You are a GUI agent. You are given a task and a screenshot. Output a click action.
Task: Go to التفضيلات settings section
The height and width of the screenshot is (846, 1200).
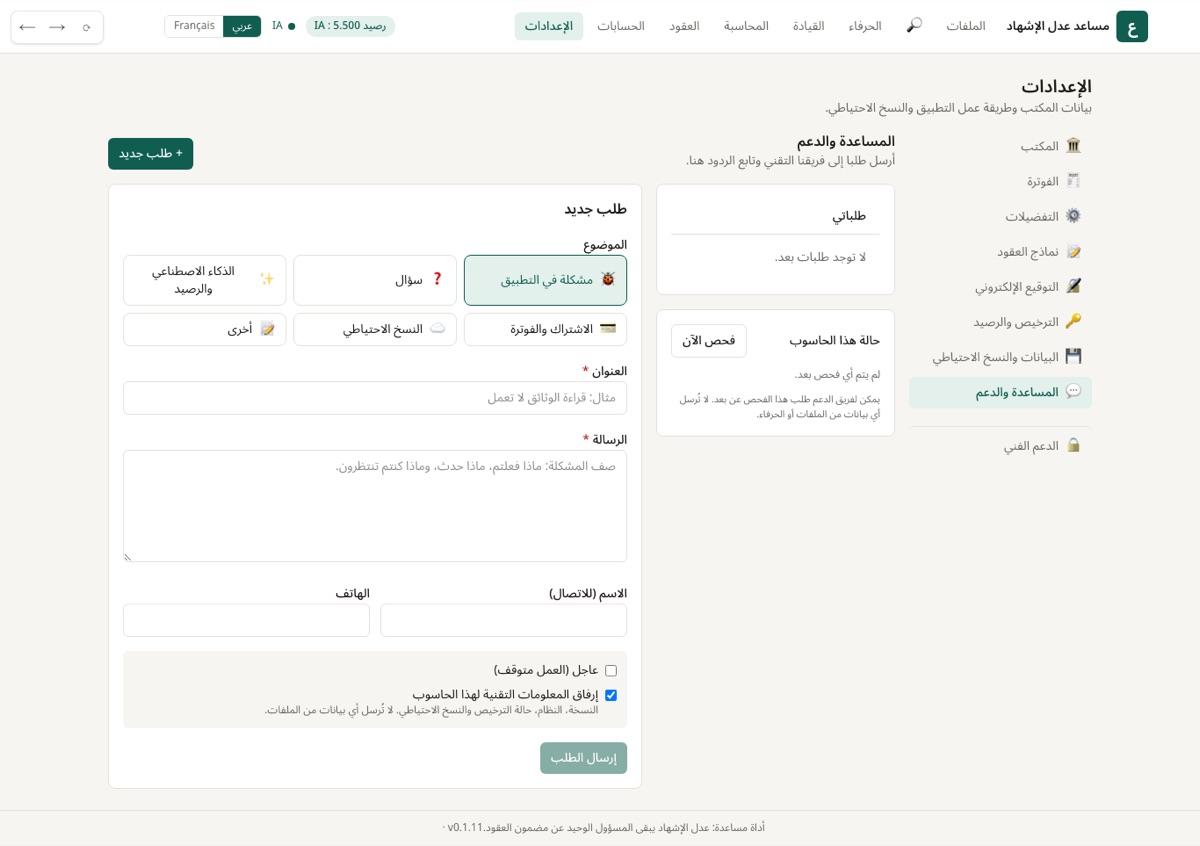pos(1001,216)
